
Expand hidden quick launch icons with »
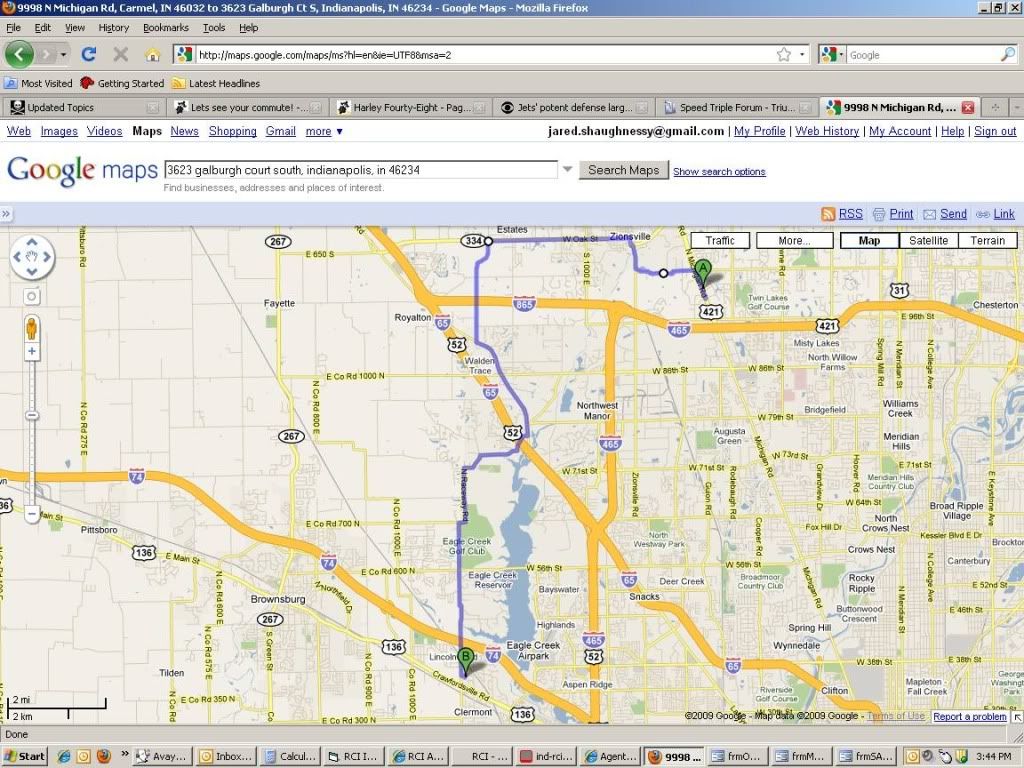pos(125,754)
